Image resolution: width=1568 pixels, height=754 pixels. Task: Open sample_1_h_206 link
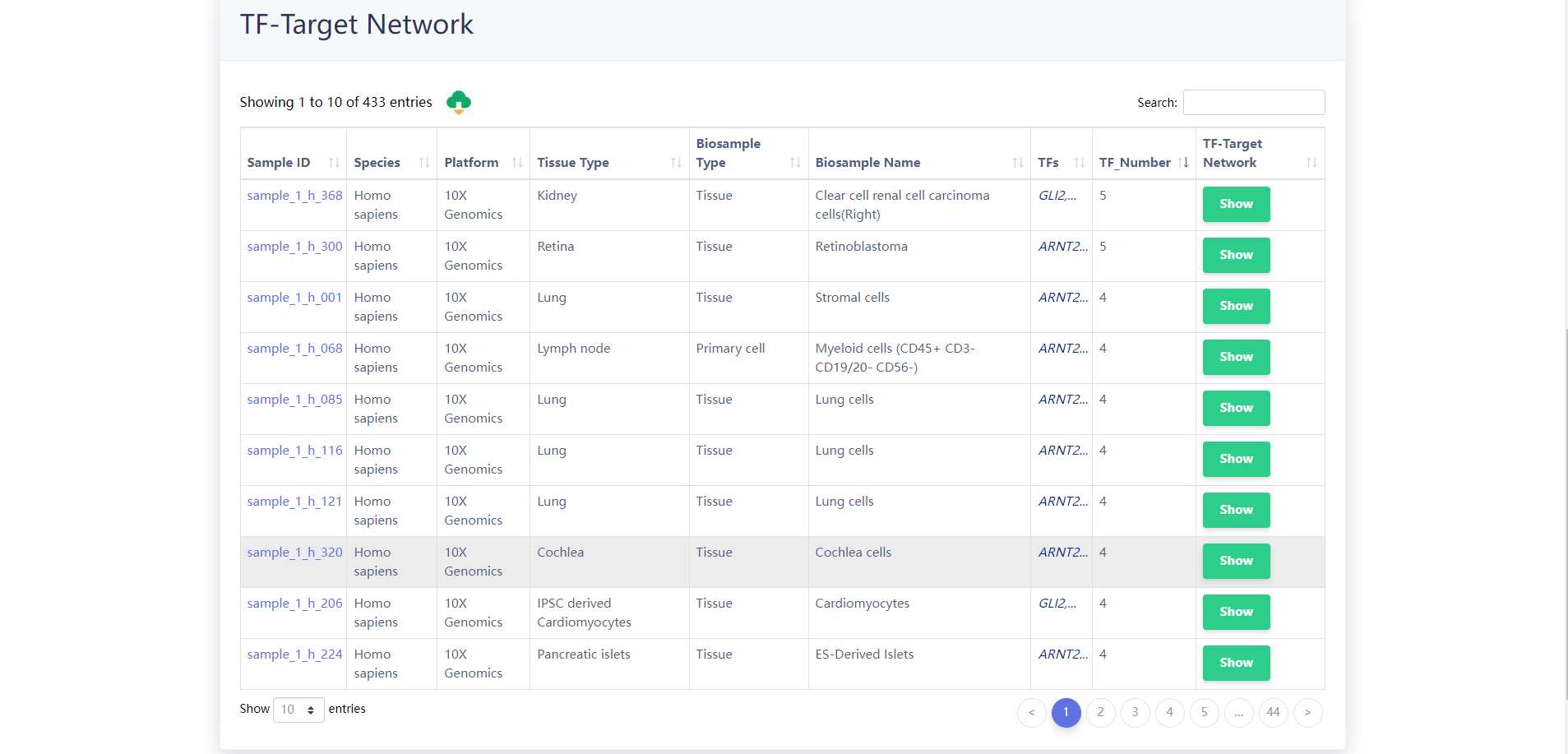(x=294, y=604)
